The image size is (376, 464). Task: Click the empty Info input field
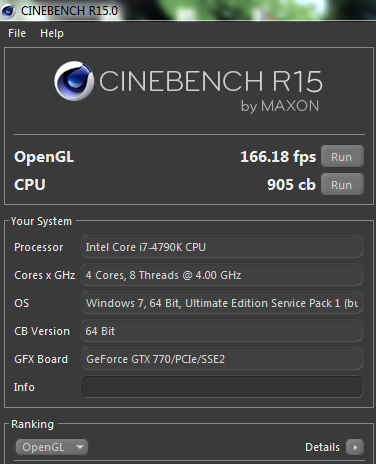click(222, 387)
